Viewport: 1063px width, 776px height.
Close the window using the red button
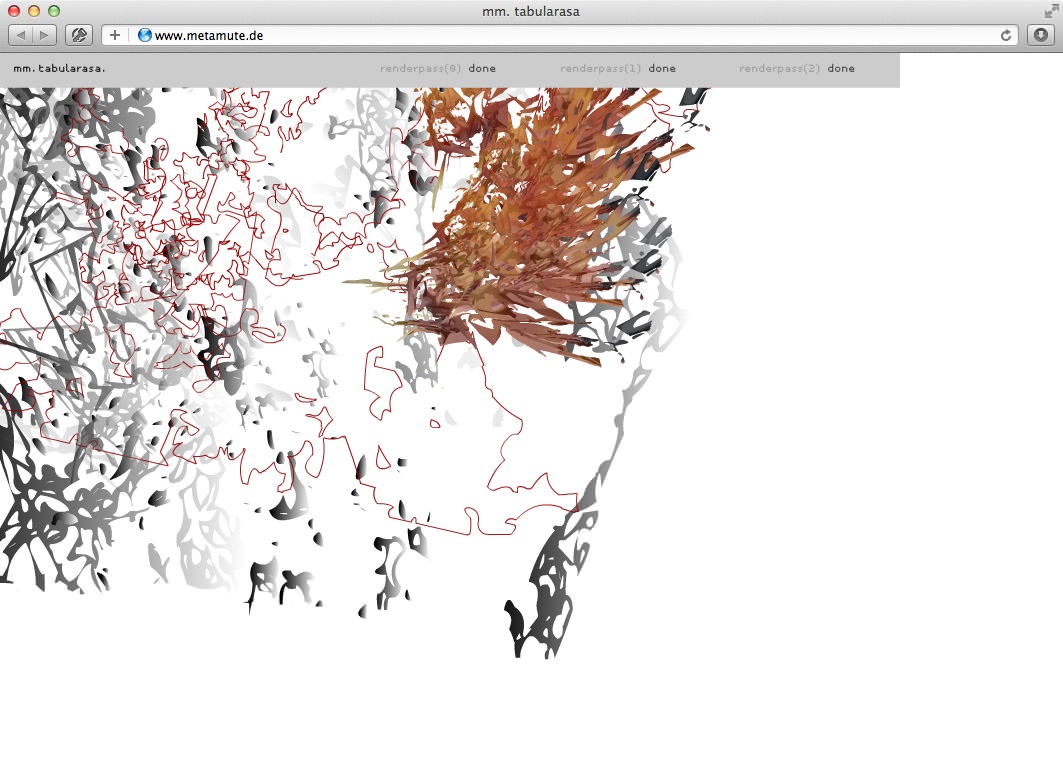(x=14, y=11)
